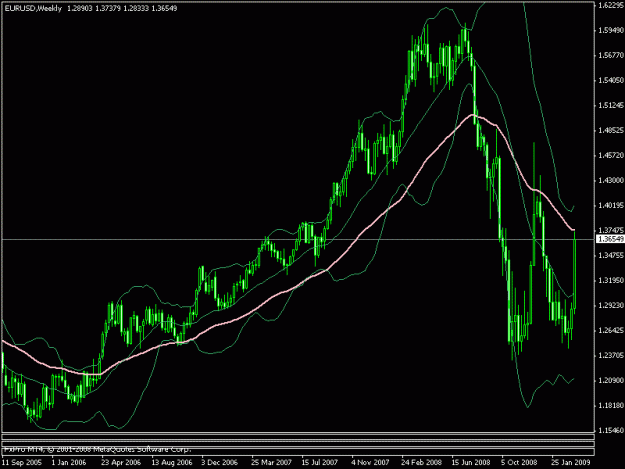This screenshot has width=625, height=469.
Task: Click the high value 1.37379 in header
Action: pos(108,8)
